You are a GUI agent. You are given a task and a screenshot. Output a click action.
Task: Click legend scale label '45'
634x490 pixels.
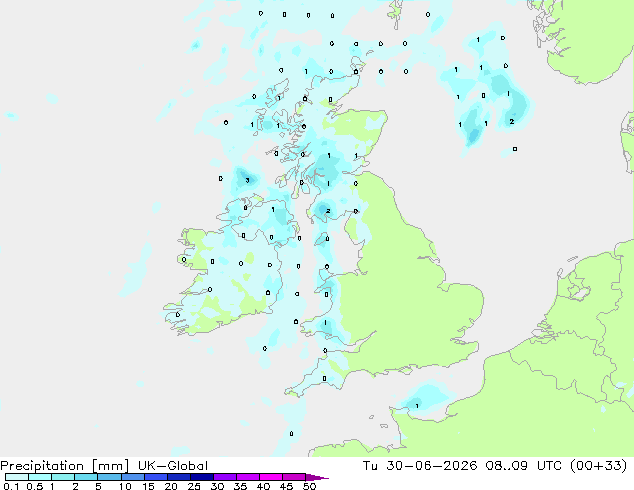click(286, 486)
